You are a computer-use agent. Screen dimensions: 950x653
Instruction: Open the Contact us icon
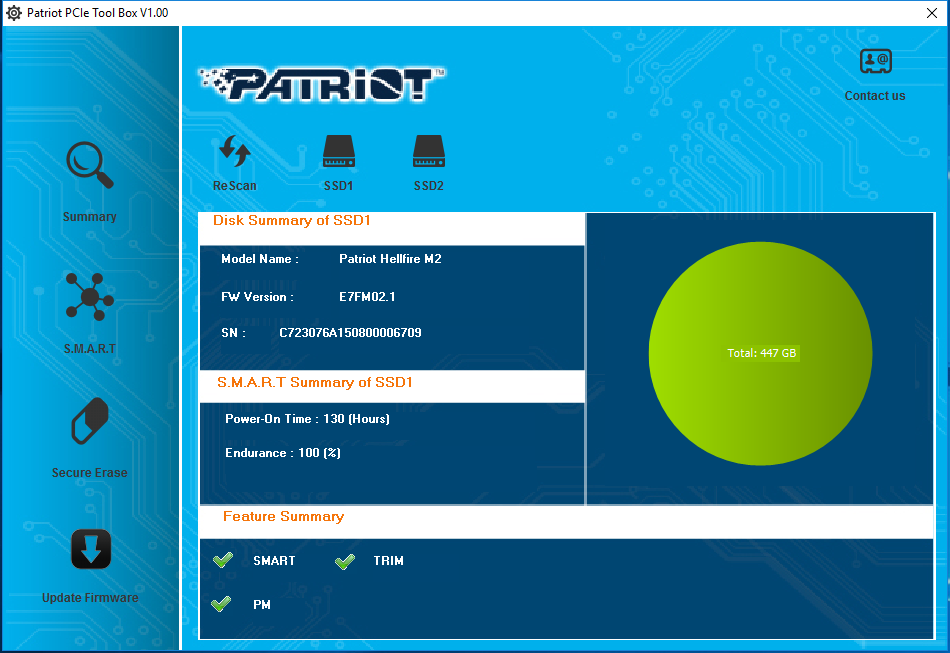[x=875, y=62]
